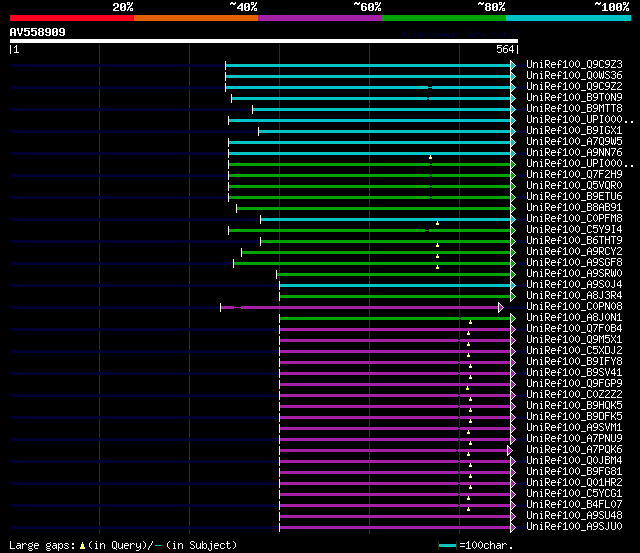Select the white AV558909 query sequence bar
Image resolution: width=640 pixels, height=553 pixels.
pos(264,41)
